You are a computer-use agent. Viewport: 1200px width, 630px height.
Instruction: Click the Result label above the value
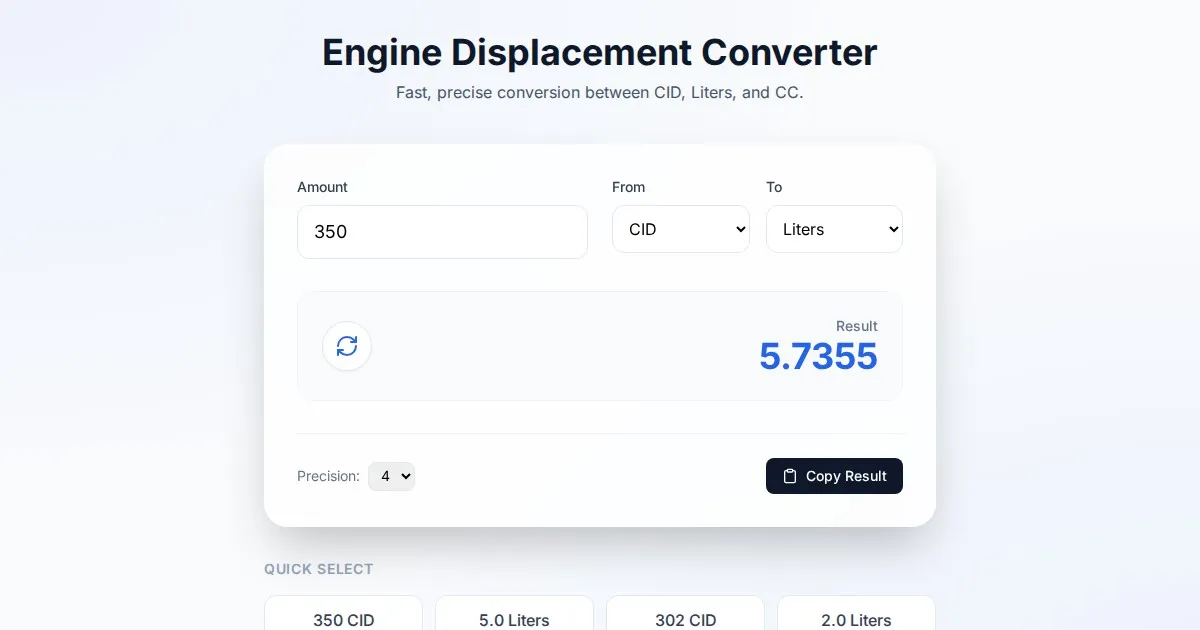(x=856, y=326)
